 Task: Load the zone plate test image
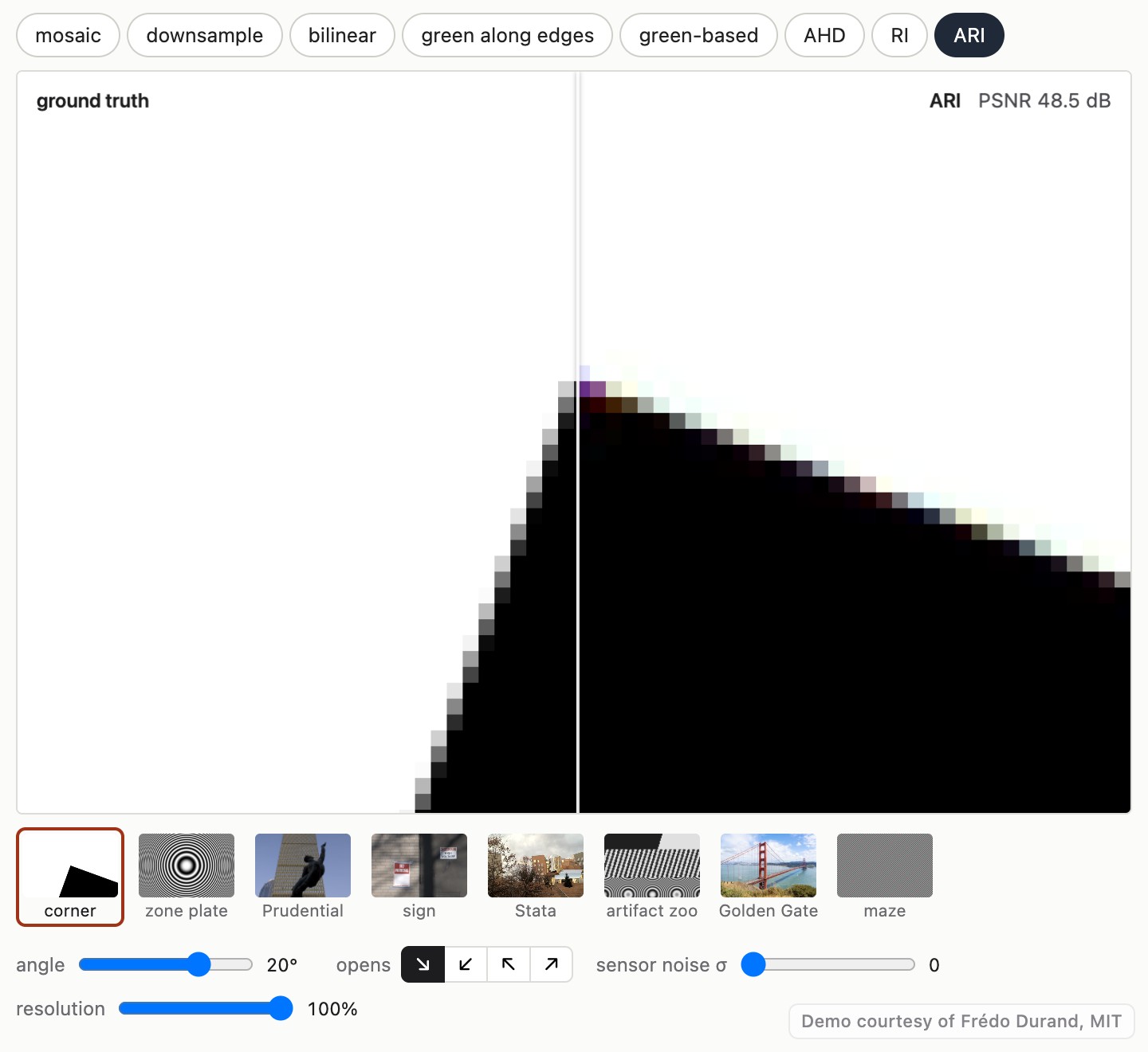tap(187, 877)
